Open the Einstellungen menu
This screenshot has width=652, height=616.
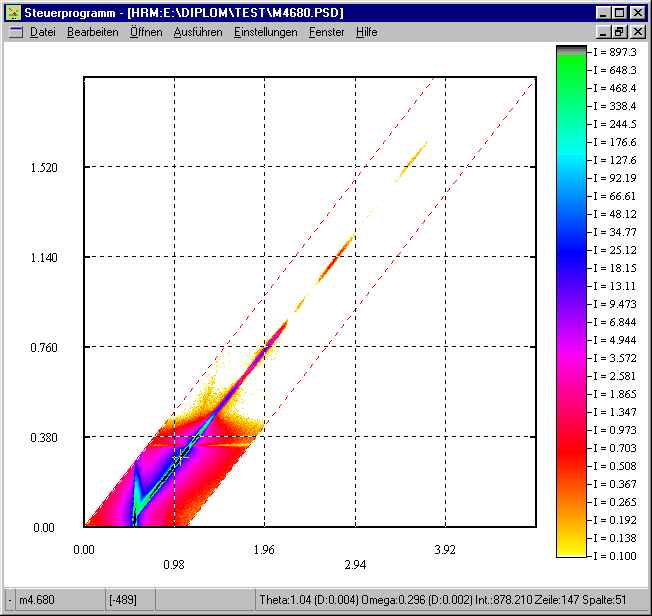(265, 32)
